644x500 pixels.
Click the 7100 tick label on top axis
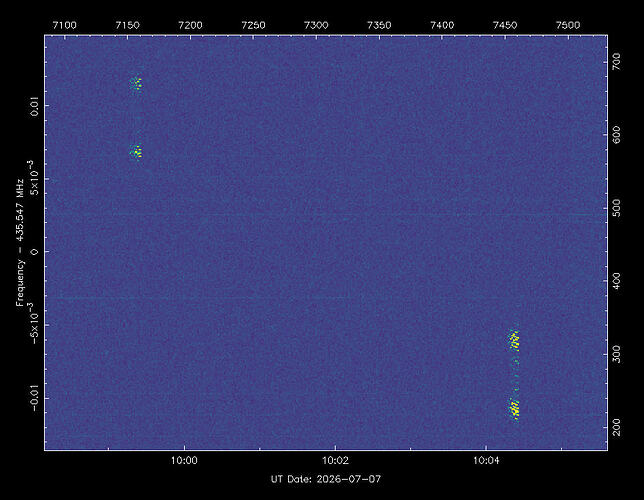[x=64, y=25]
